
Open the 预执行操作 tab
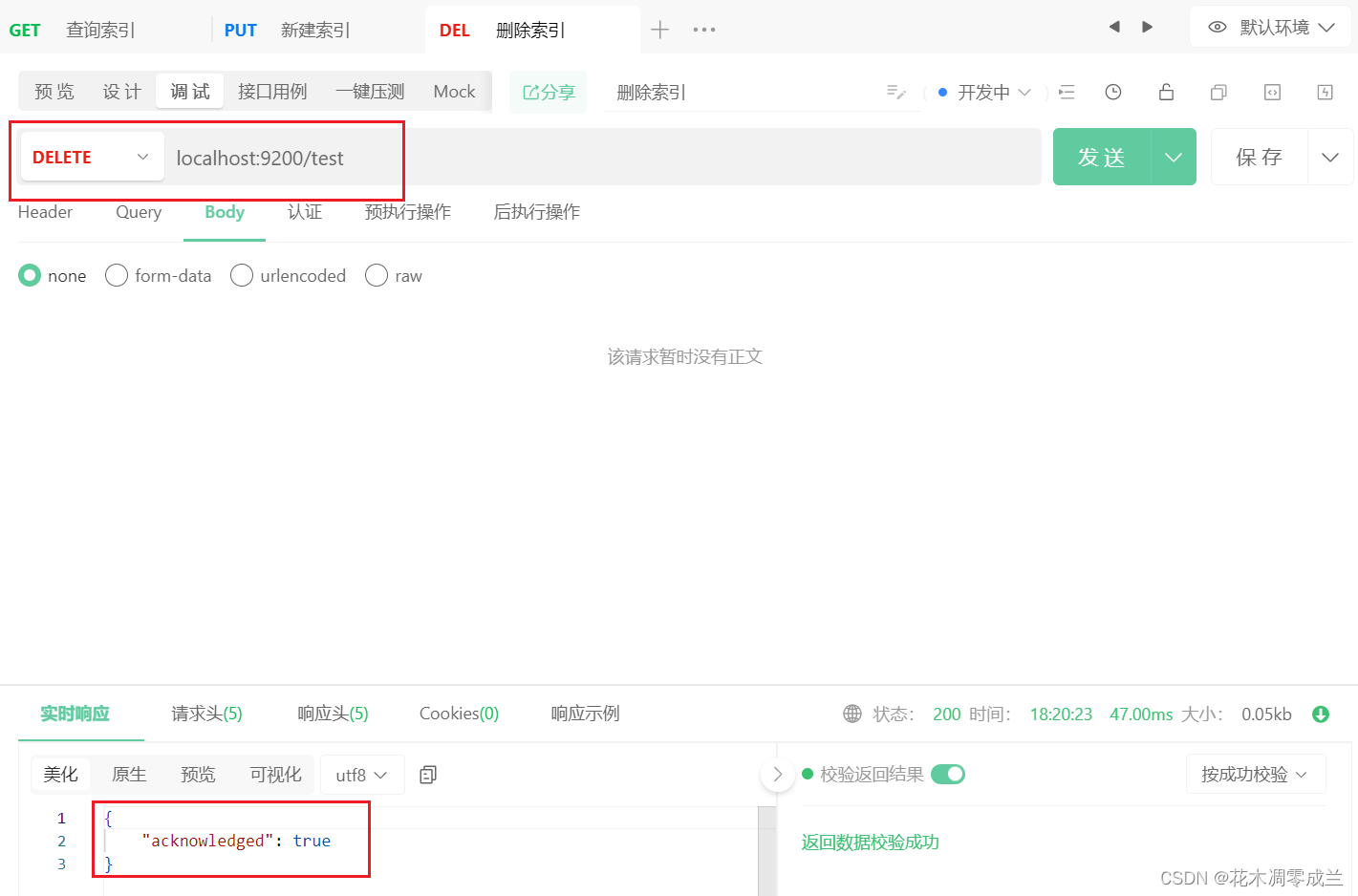[408, 212]
